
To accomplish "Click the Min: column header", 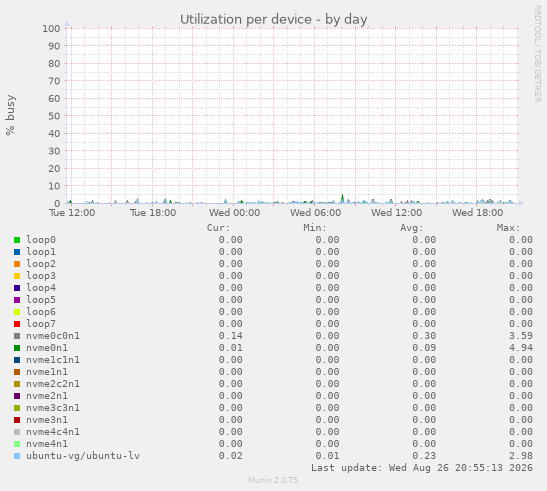I will [x=315, y=228].
